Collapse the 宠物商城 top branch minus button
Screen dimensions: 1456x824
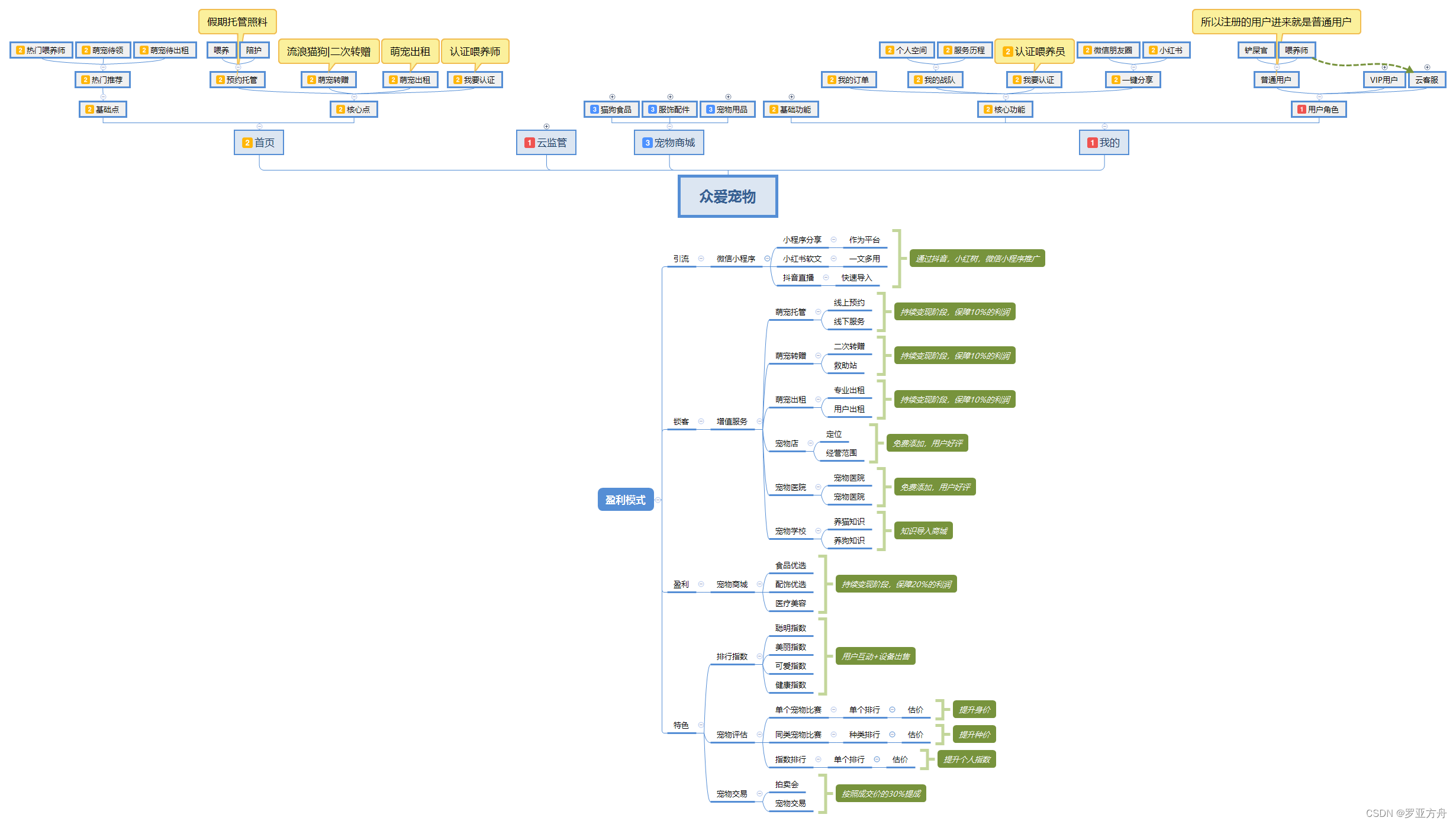pyautogui.click(x=669, y=126)
